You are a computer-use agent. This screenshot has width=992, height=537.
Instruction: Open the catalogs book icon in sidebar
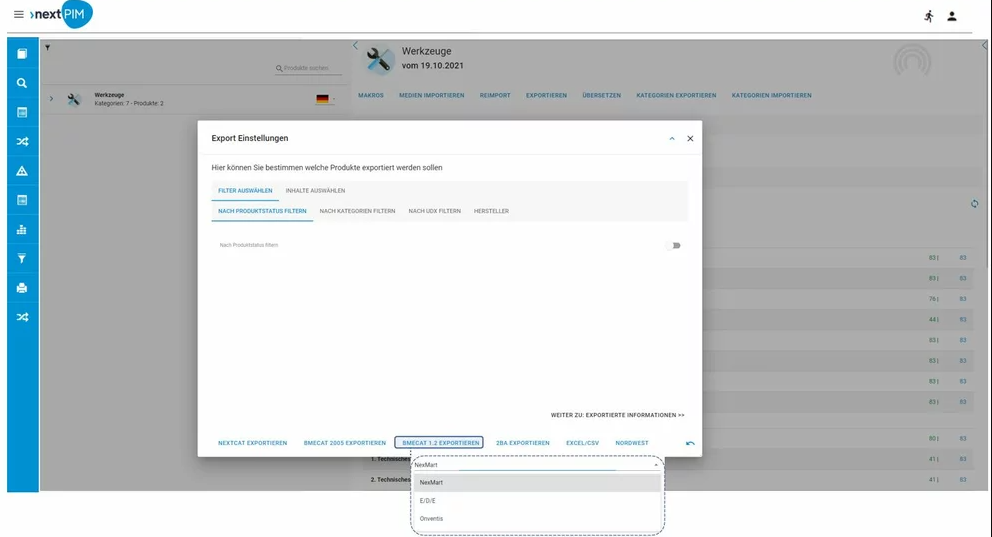point(22,54)
